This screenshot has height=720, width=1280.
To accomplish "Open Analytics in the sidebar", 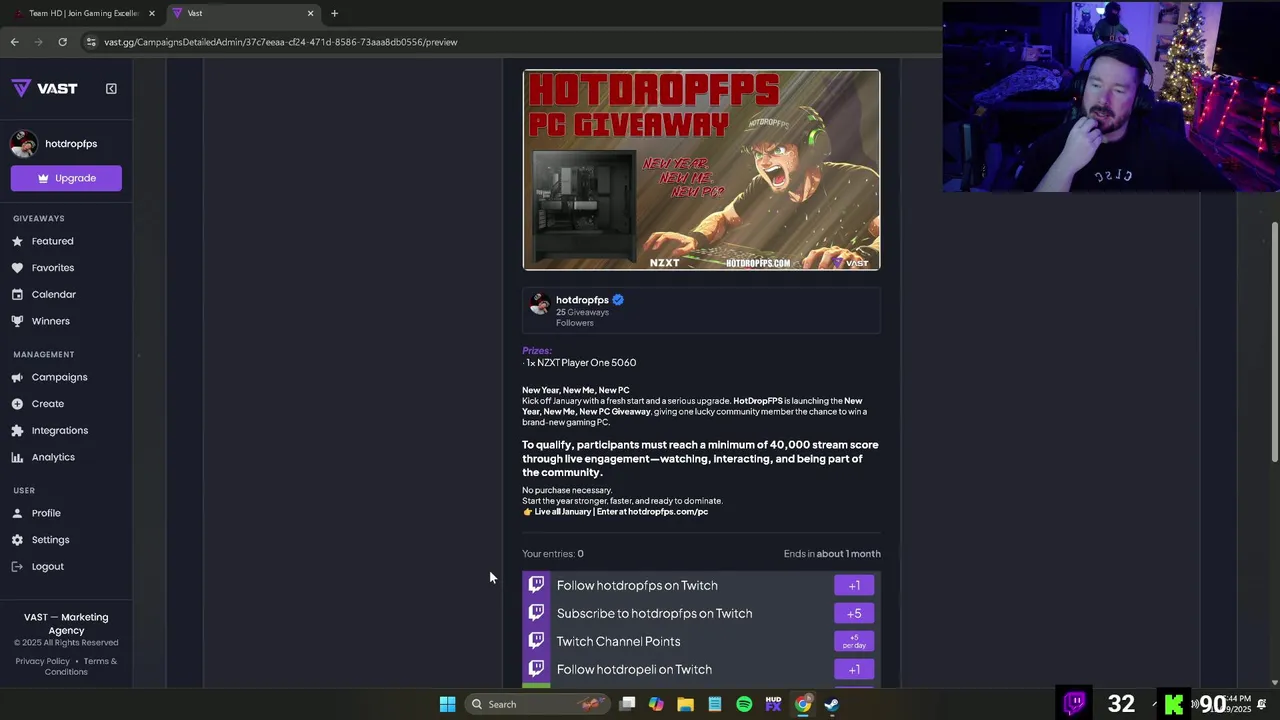I will click(x=53, y=457).
